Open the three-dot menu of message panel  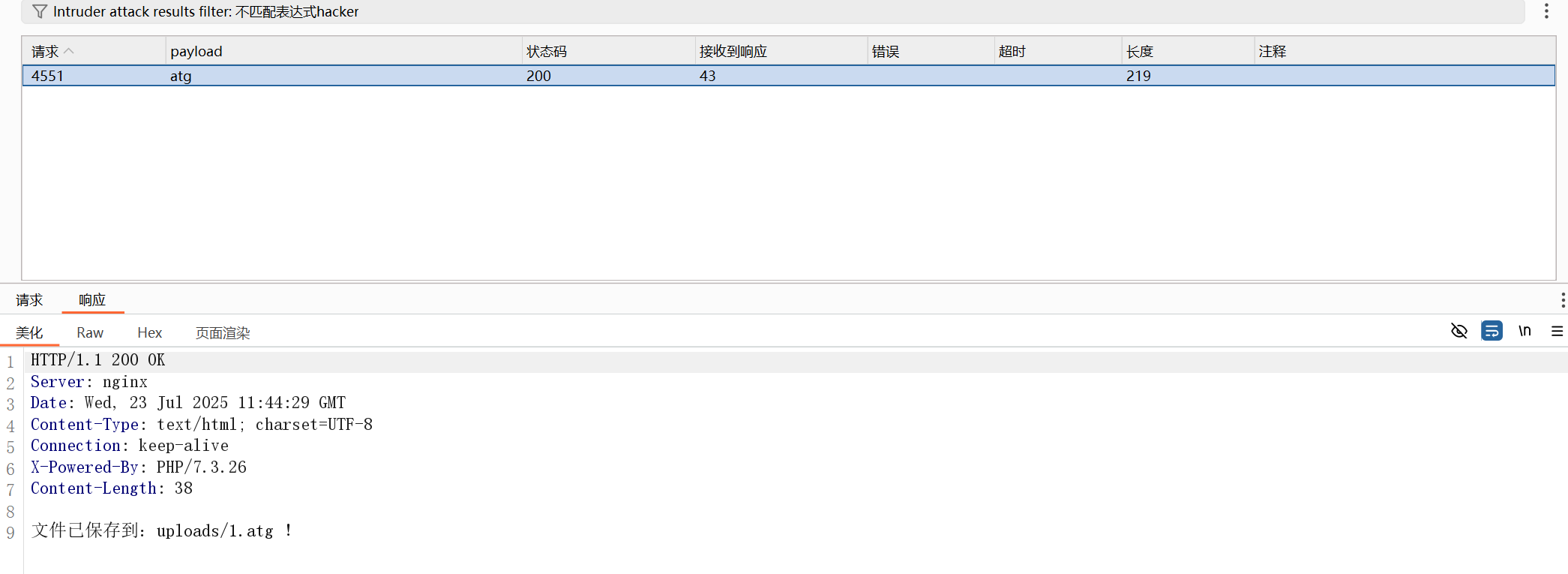point(1562,300)
